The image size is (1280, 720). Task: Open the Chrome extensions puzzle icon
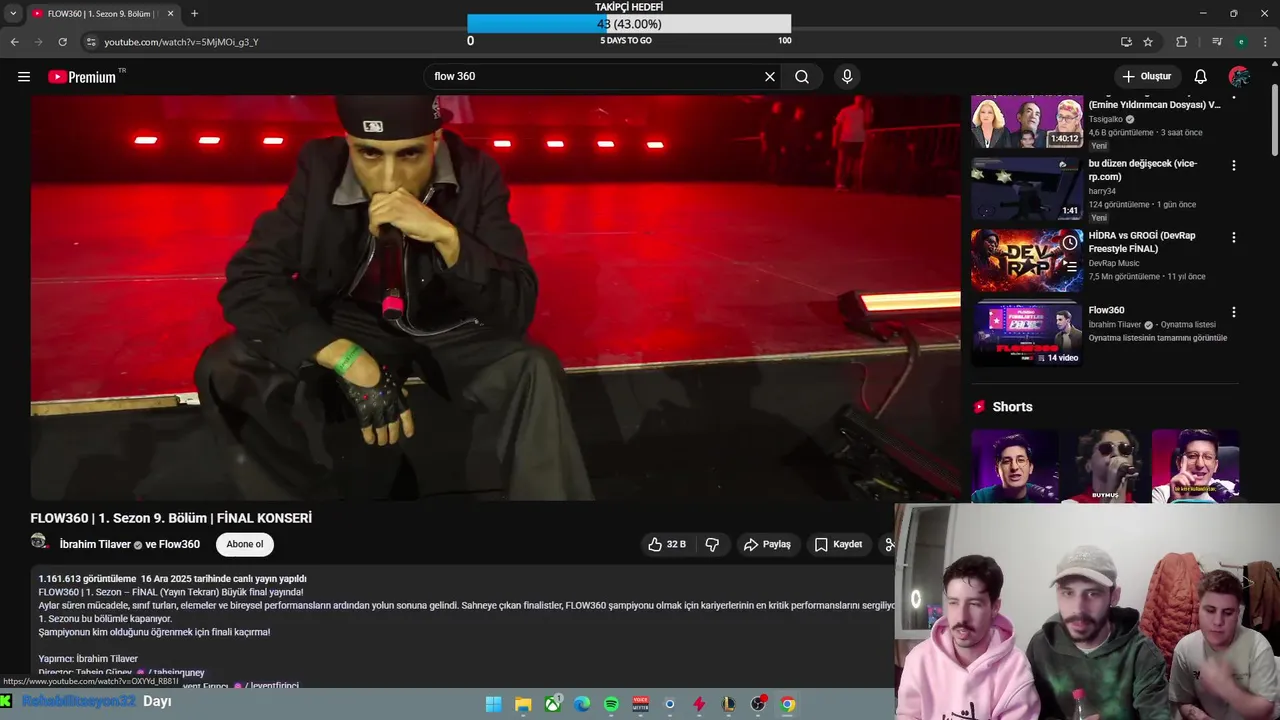tap(1182, 42)
